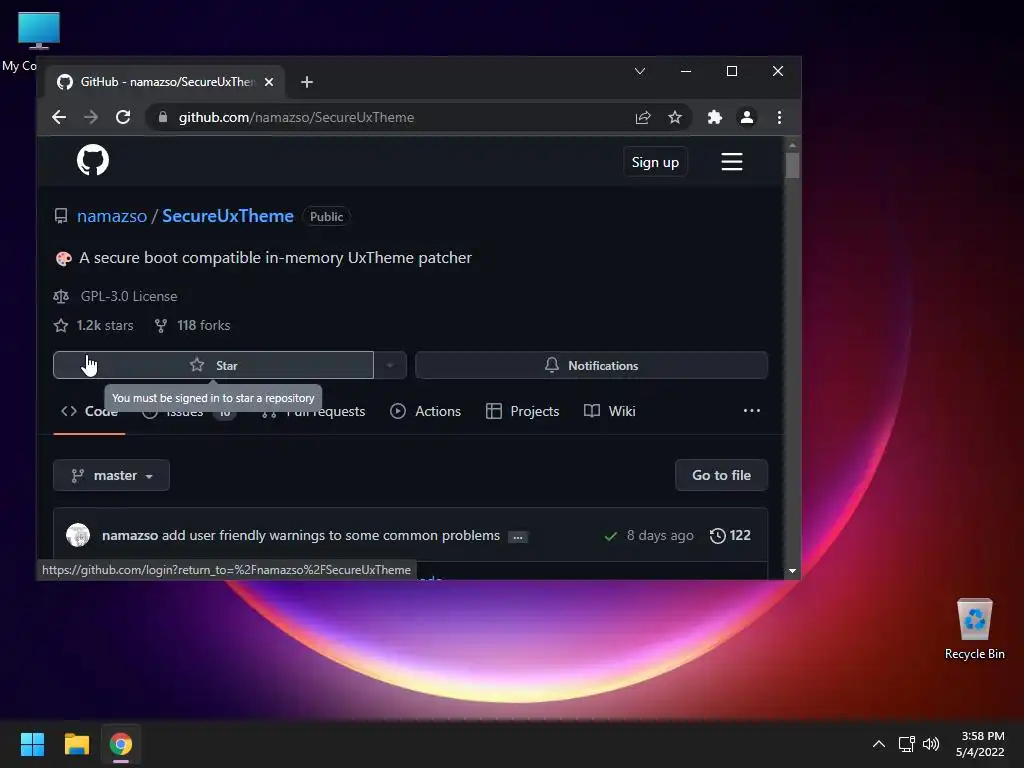Open the master branch dropdown
1024x768 pixels.
click(111, 475)
